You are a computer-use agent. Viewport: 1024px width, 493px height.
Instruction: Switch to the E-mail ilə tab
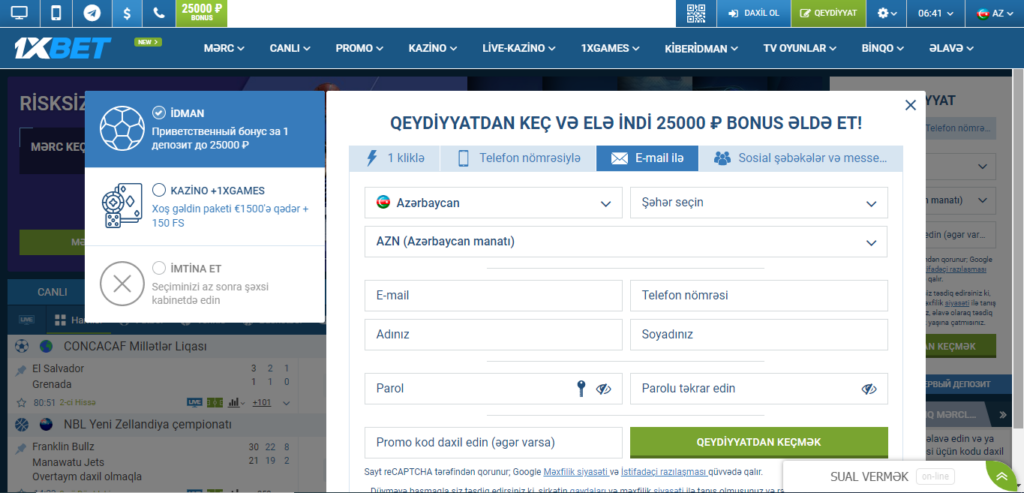[647, 158]
